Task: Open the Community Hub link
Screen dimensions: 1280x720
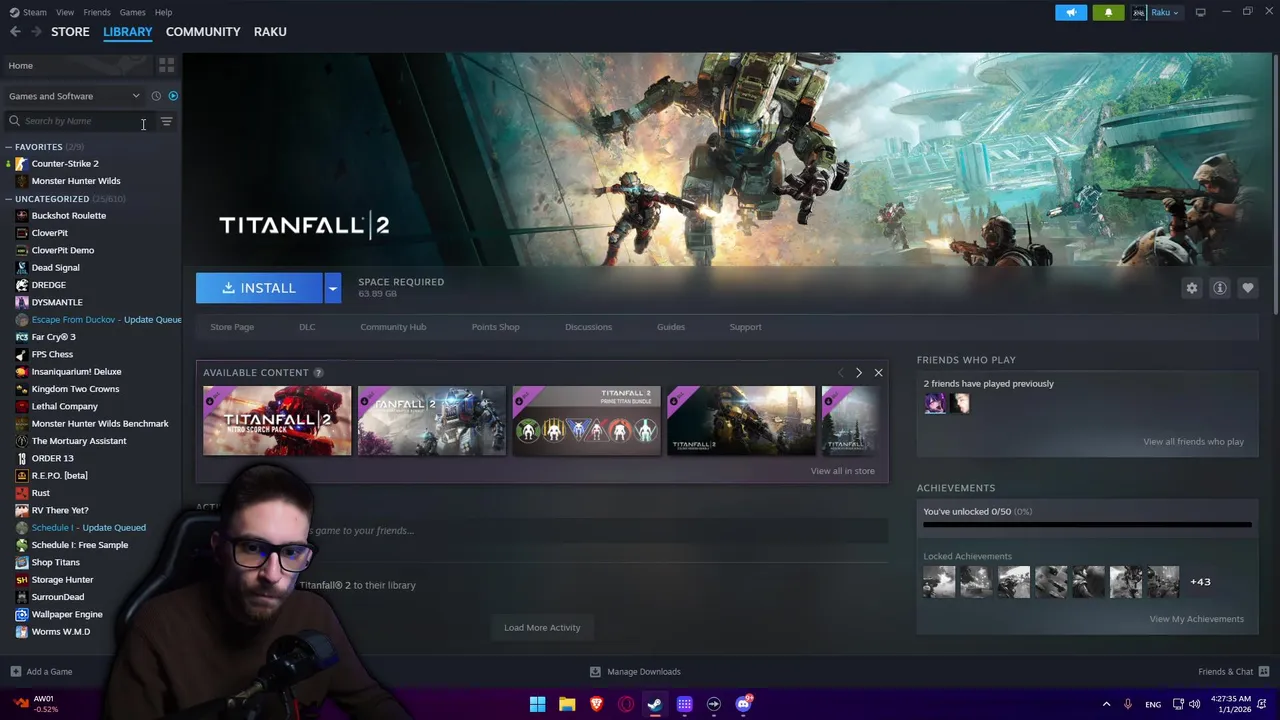Action: click(393, 327)
